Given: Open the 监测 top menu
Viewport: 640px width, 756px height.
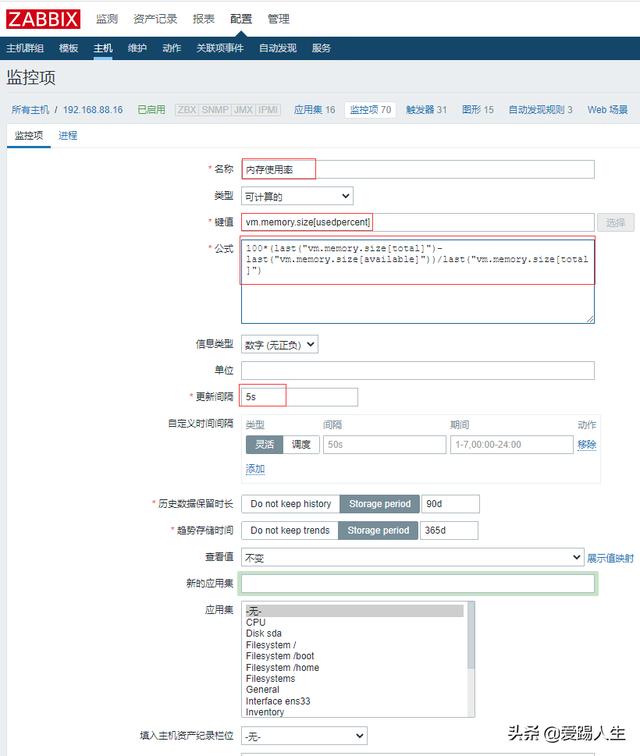Looking at the screenshot, I should click(x=107, y=19).
